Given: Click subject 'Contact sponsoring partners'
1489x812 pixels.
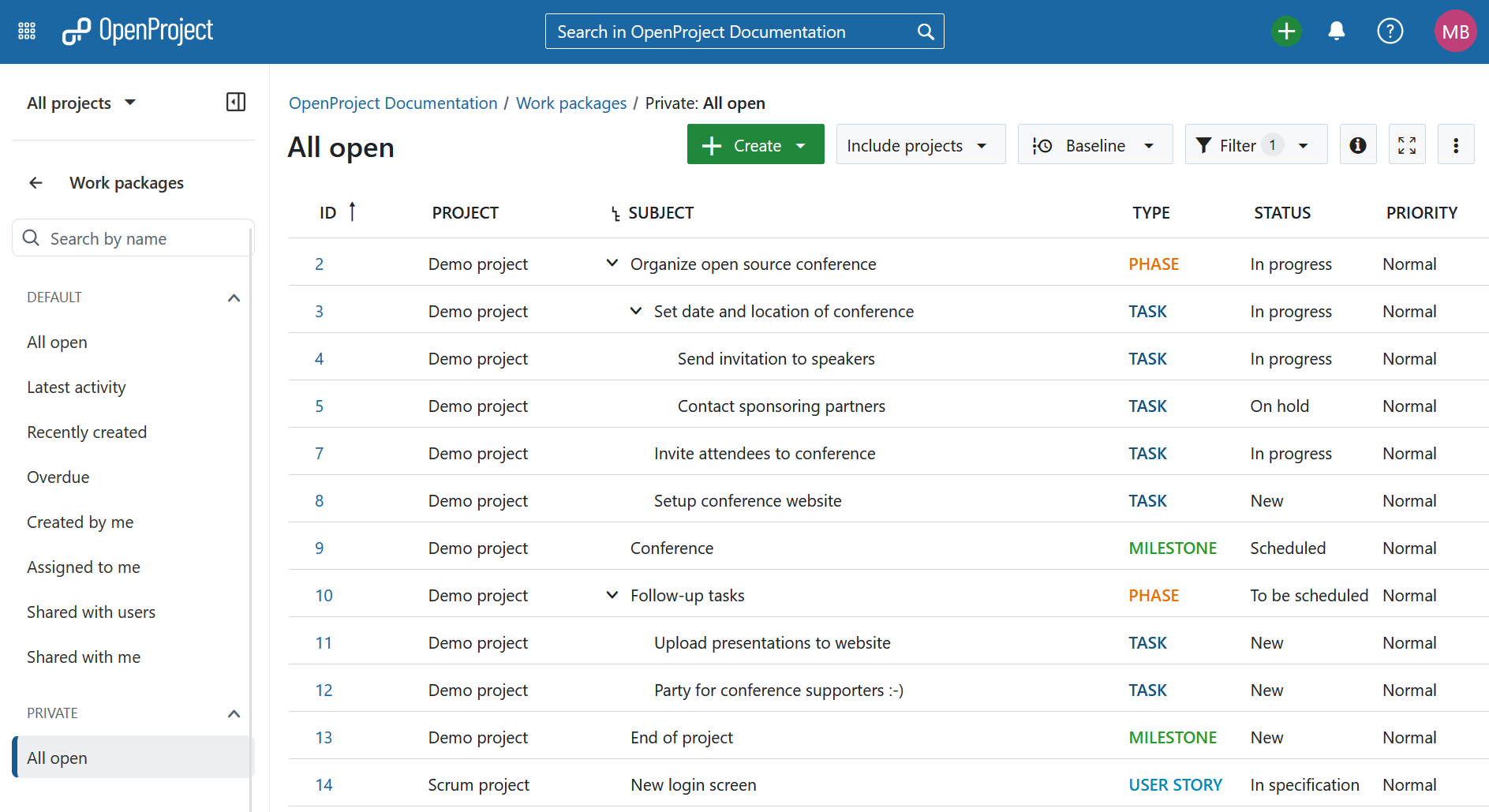Looking at the screenshot, I should [x=781, y=406].
